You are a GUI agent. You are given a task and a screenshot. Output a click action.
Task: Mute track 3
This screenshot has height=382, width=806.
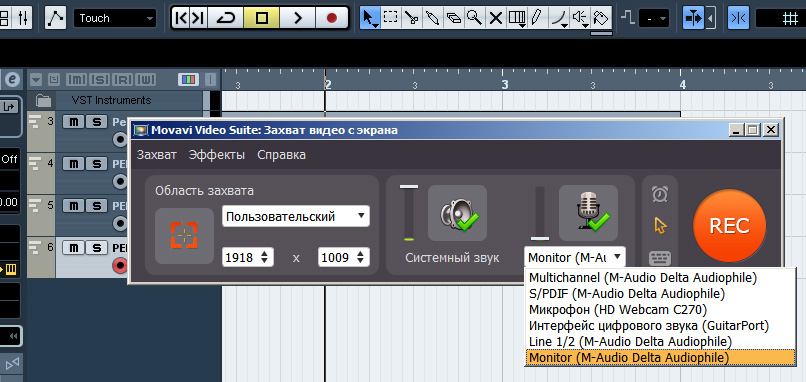[x=74, y=121]
